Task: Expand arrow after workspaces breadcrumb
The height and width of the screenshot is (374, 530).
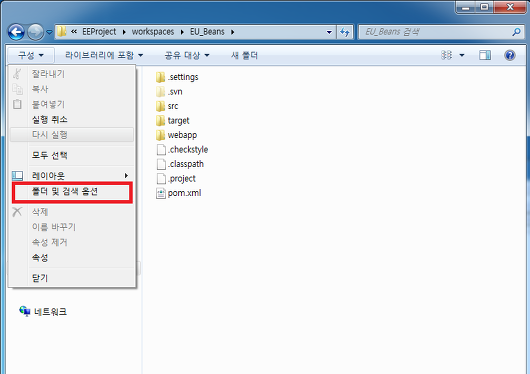Action: [182, 32]
